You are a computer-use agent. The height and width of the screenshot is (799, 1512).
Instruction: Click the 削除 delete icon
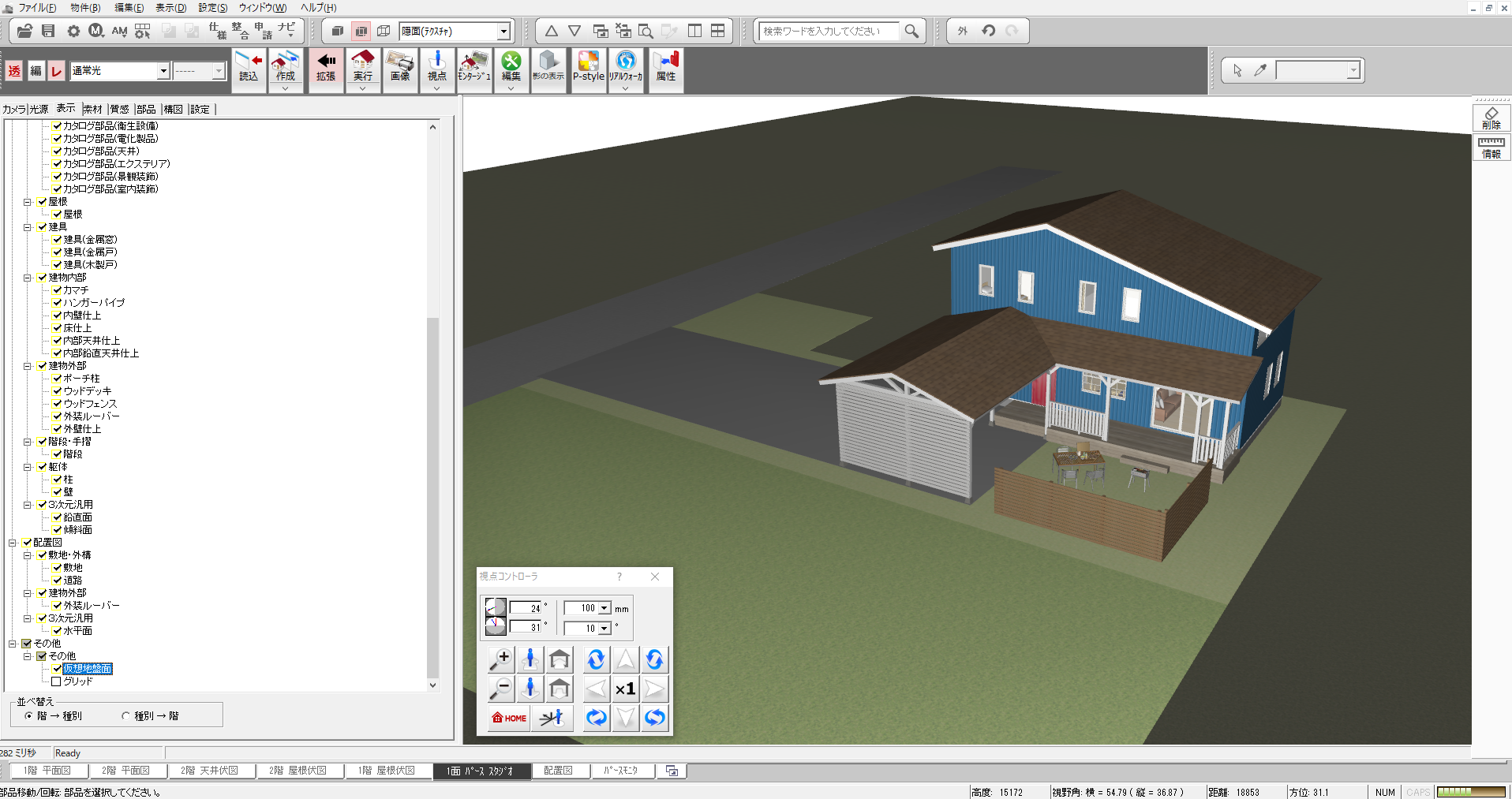[x=1491, y=118]
